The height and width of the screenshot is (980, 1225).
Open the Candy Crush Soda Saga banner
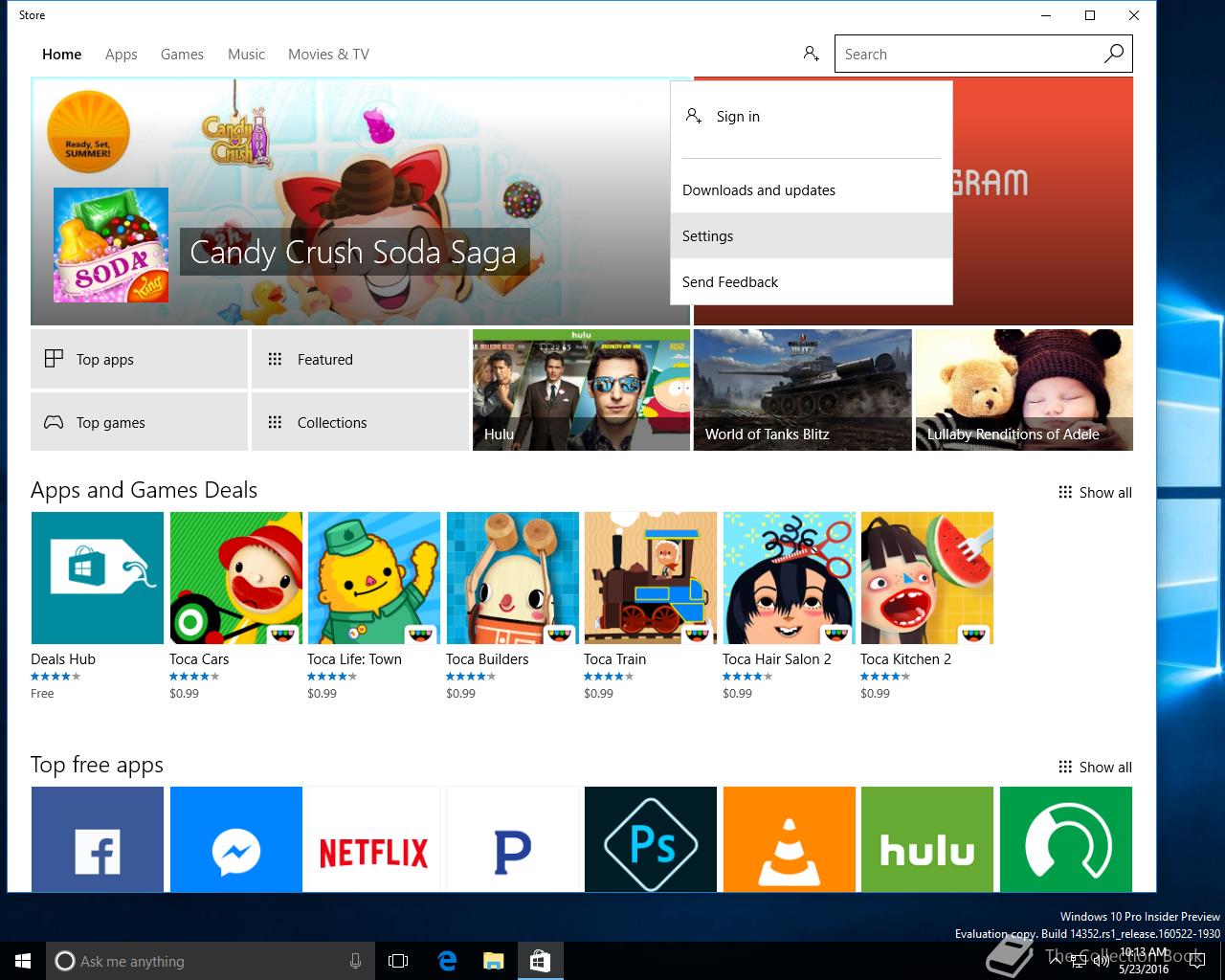[360, 201]
